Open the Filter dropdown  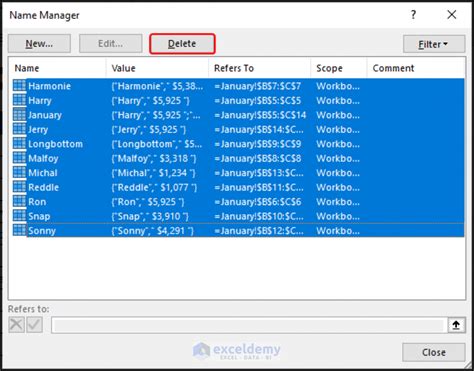(434, 44)
